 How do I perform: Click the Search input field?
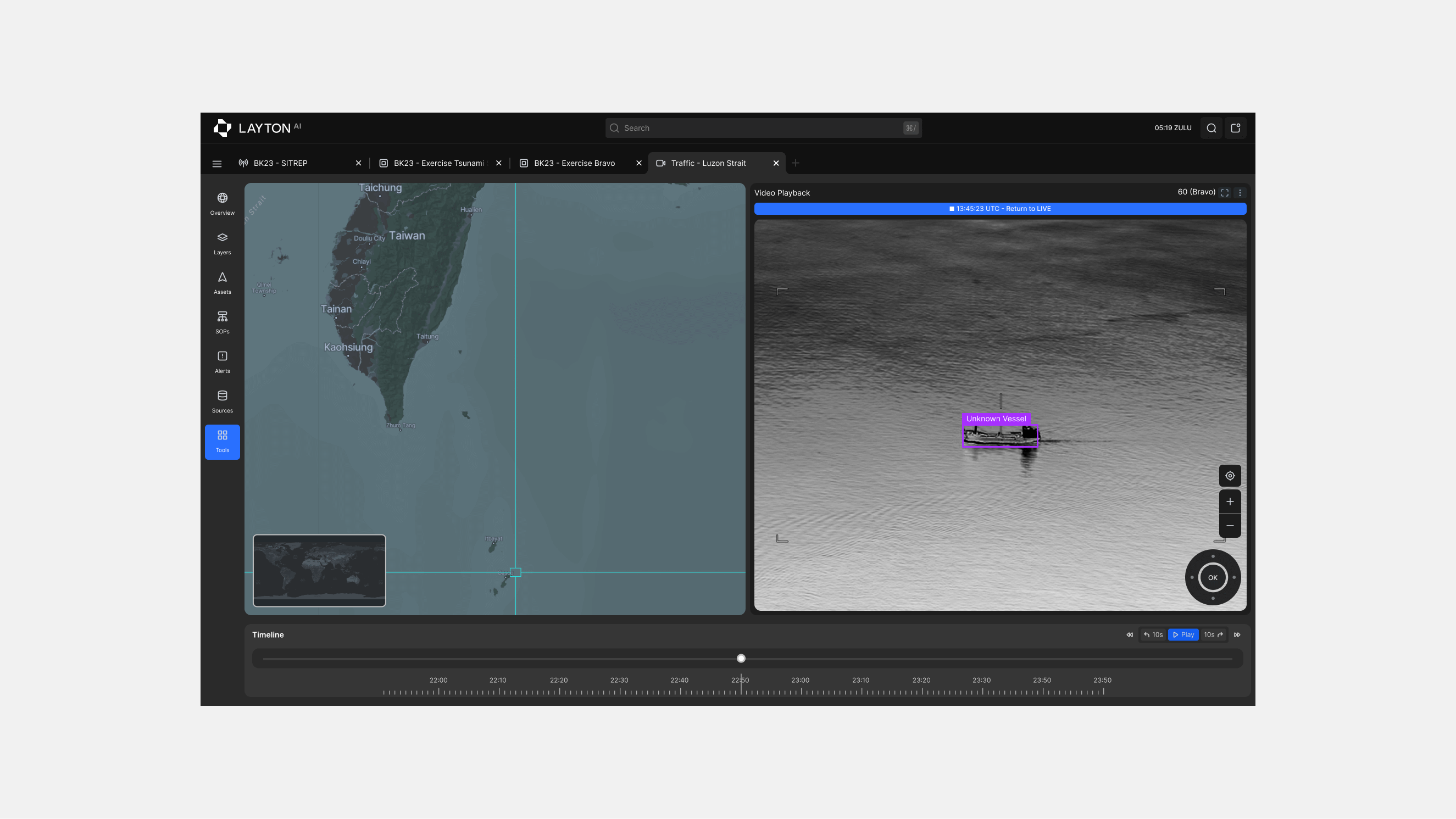tap(764, 129)
